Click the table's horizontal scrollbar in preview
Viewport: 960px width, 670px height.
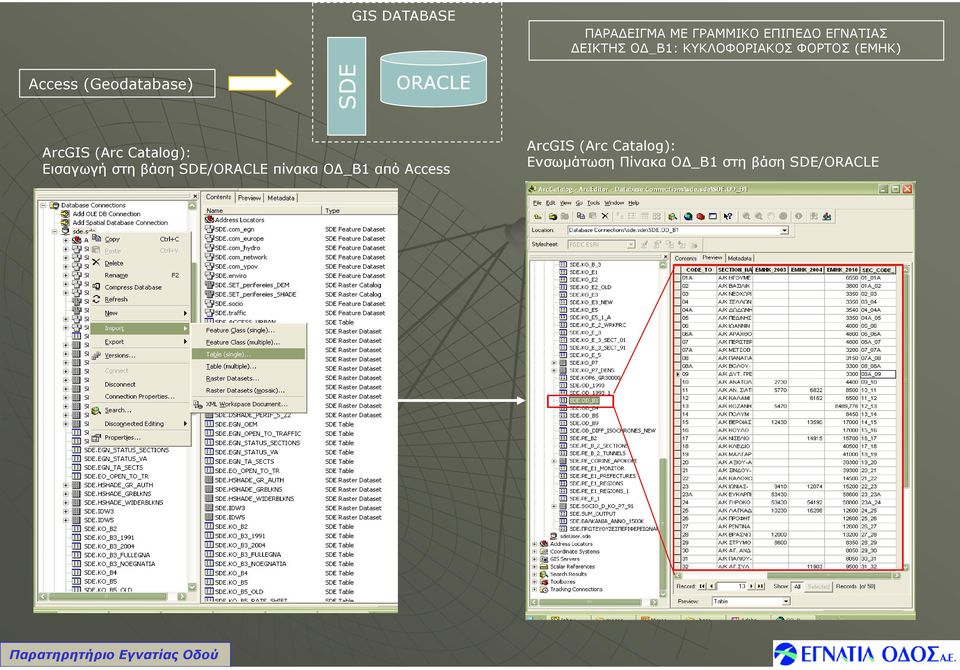[x=787, y=576]
